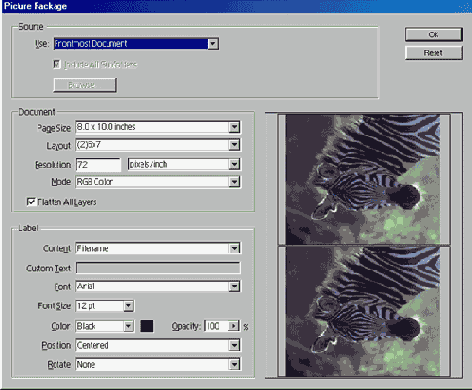Screen dimensions: 472x390
Task: Open the Position Centered dropdown
Action: pyautogui.click(x=158, y=345)
